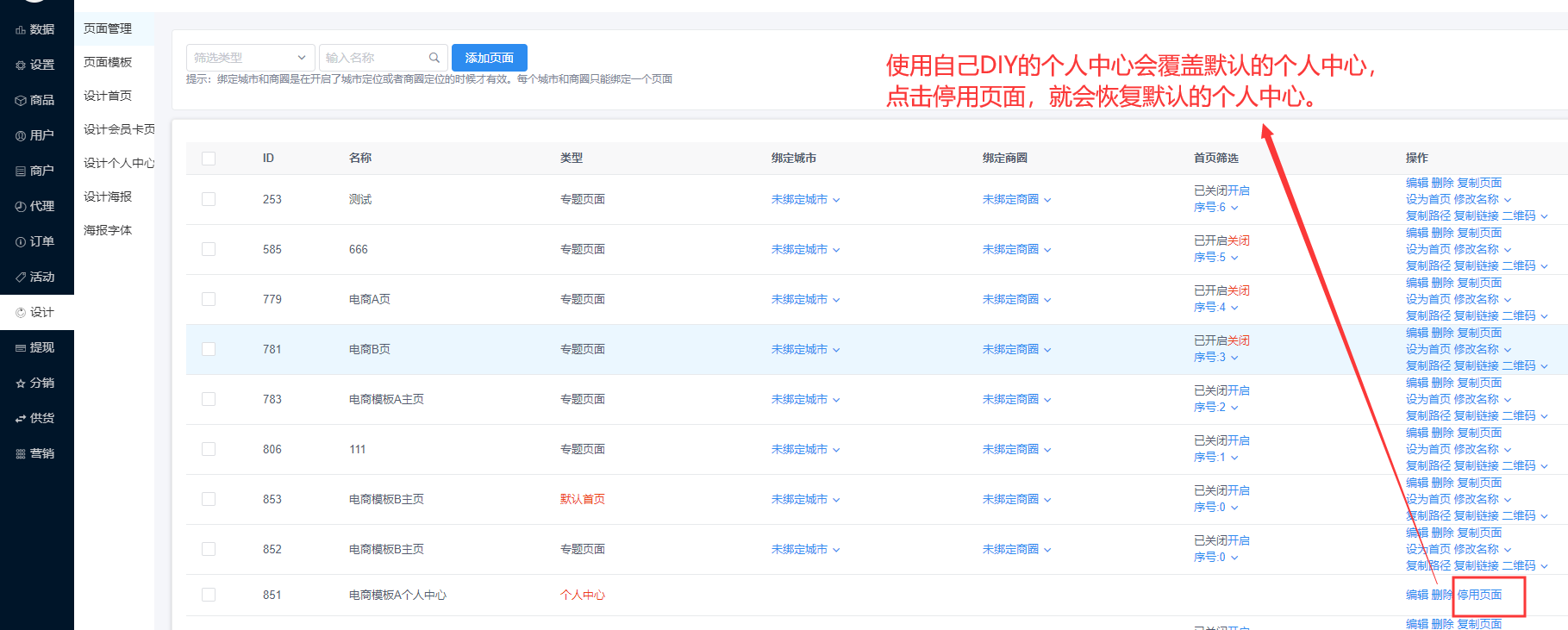Image resolution: width=1568 pixels, height=630 pixels.
Task: Click the 设置 gear icon in sidebar
Action: coord(20,65)
